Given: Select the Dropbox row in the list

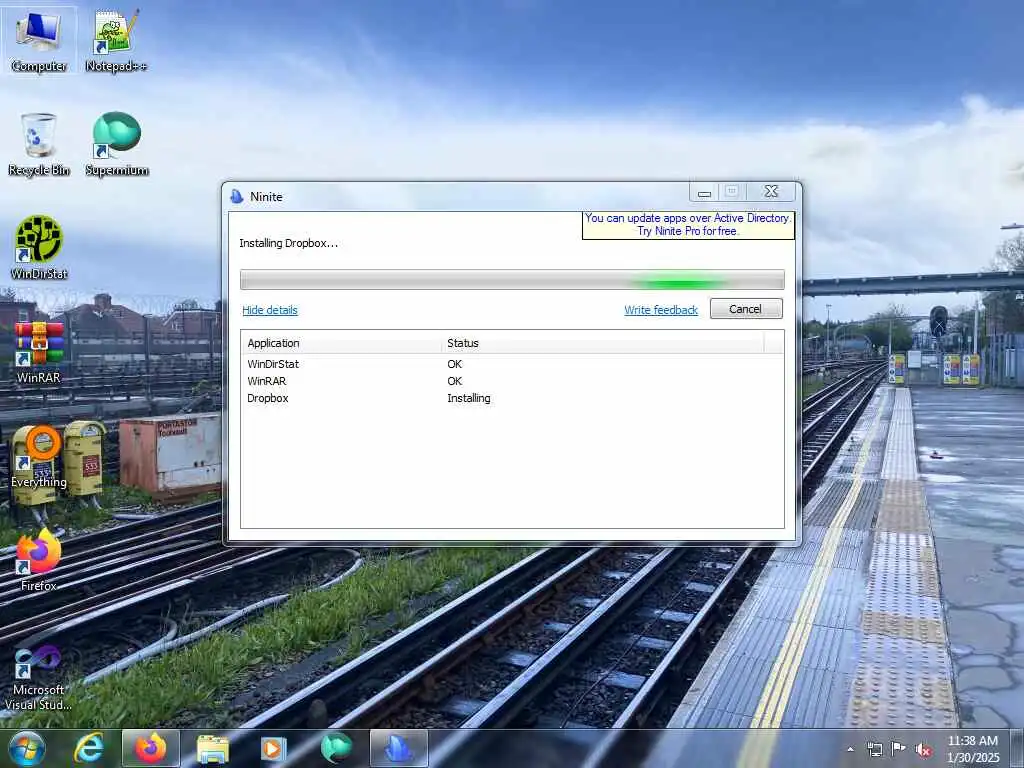Looking at the screenshot, I should pyautogui.click(x=512, y=398).
